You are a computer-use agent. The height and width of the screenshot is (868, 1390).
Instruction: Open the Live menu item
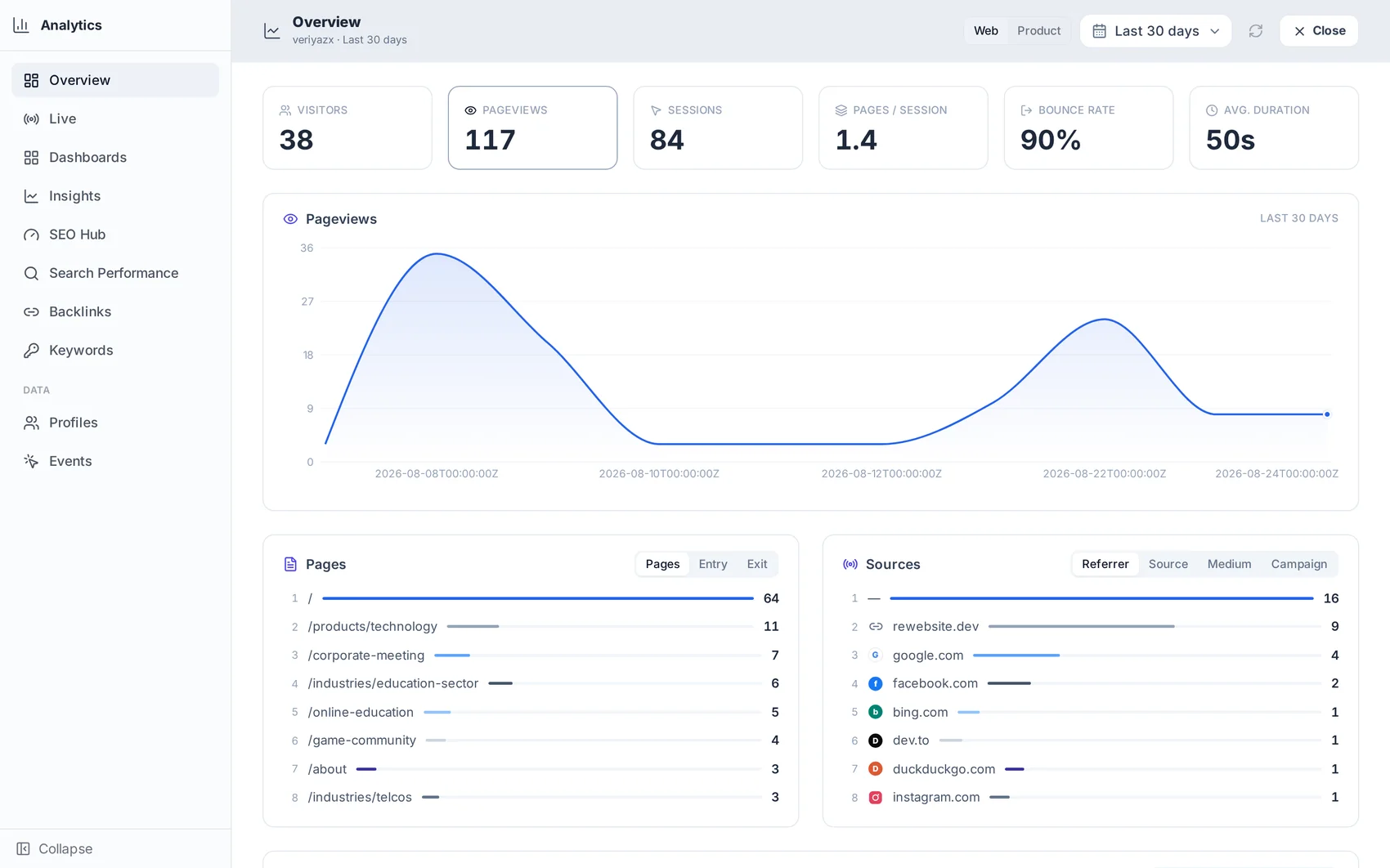[x=115, y=119]
